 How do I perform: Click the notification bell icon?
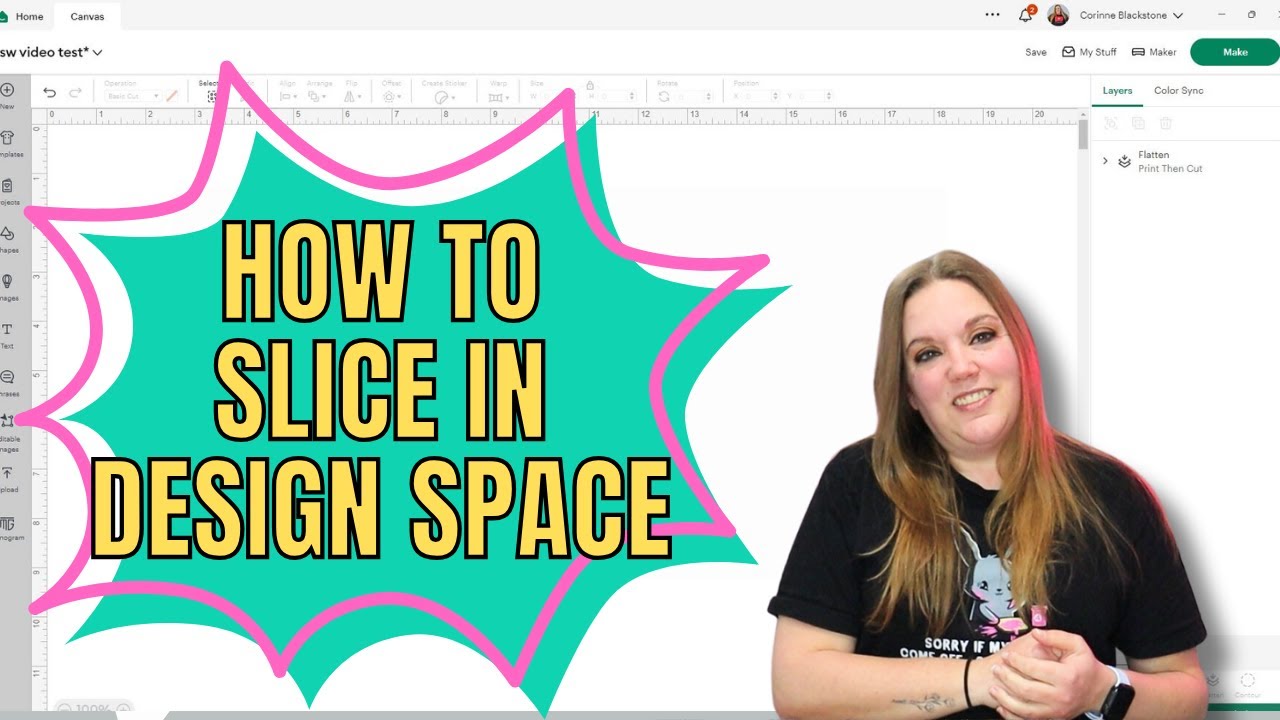pyautogui.click(x=1025, y=15)
